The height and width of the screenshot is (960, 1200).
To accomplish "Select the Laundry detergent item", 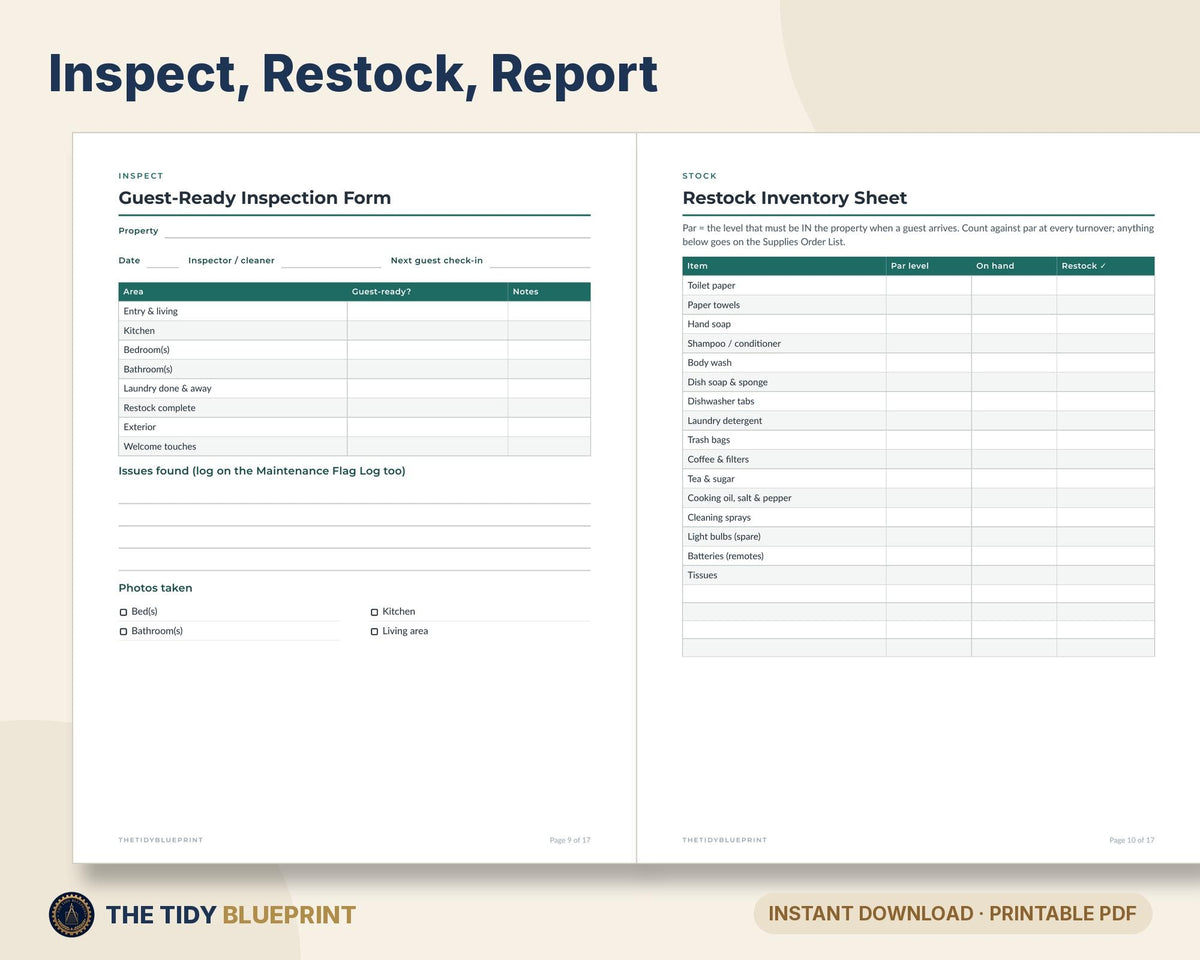I will click(x=725, y=421).
